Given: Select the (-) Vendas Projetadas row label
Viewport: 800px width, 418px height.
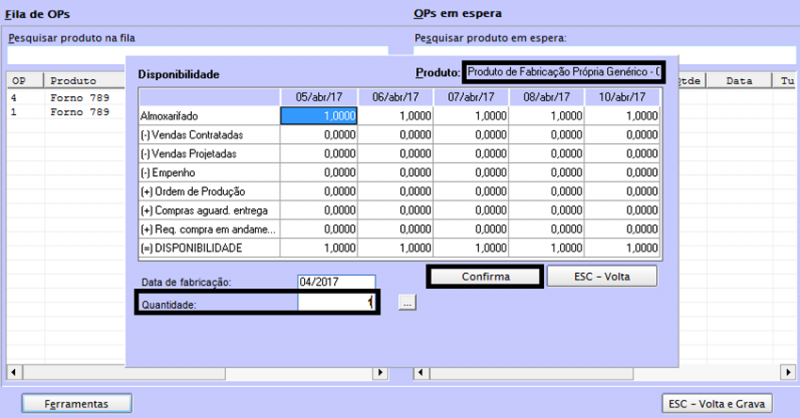Looking at the screenshot, I should click(209, 154).
